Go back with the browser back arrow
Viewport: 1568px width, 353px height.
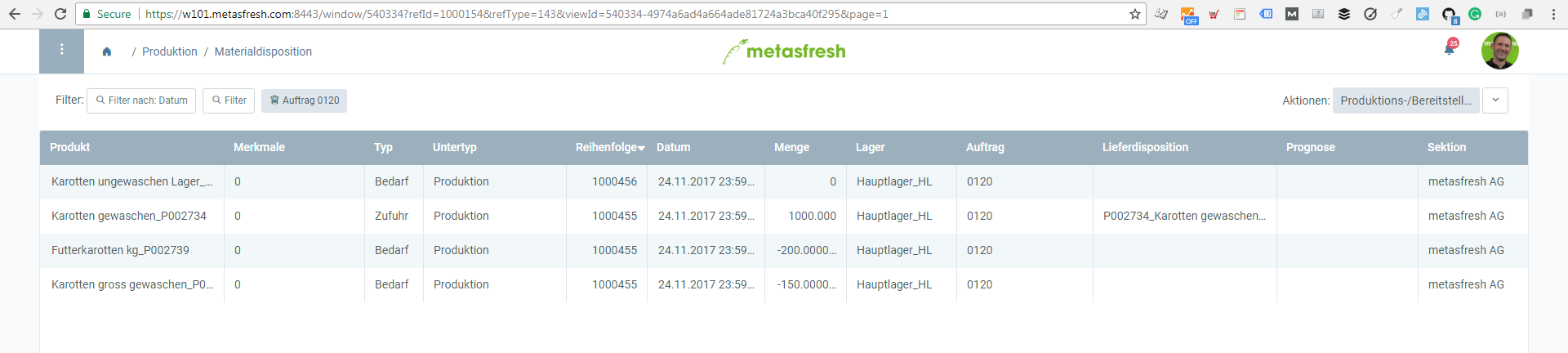15,14
